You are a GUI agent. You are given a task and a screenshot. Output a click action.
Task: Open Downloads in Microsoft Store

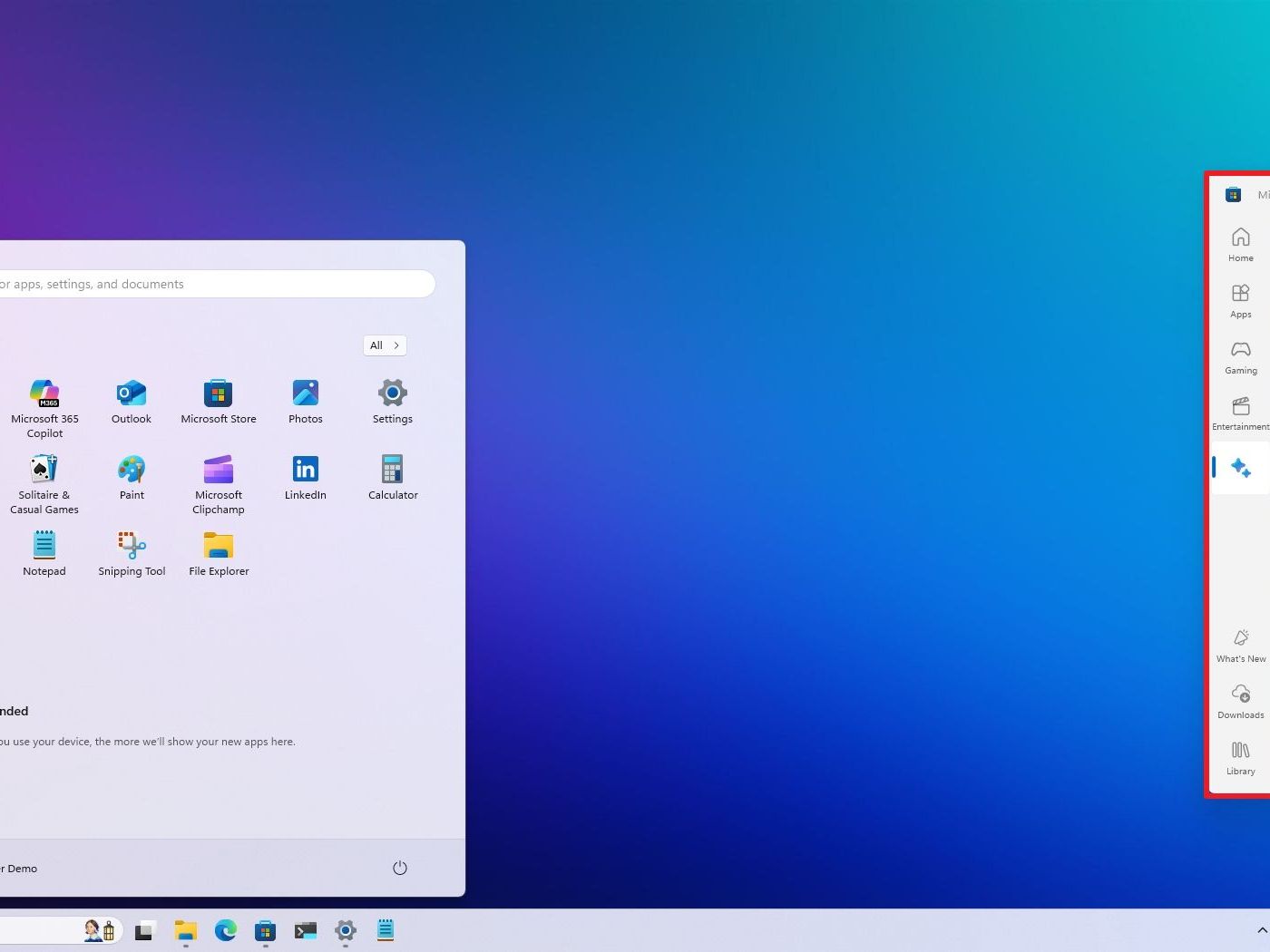1240,701
